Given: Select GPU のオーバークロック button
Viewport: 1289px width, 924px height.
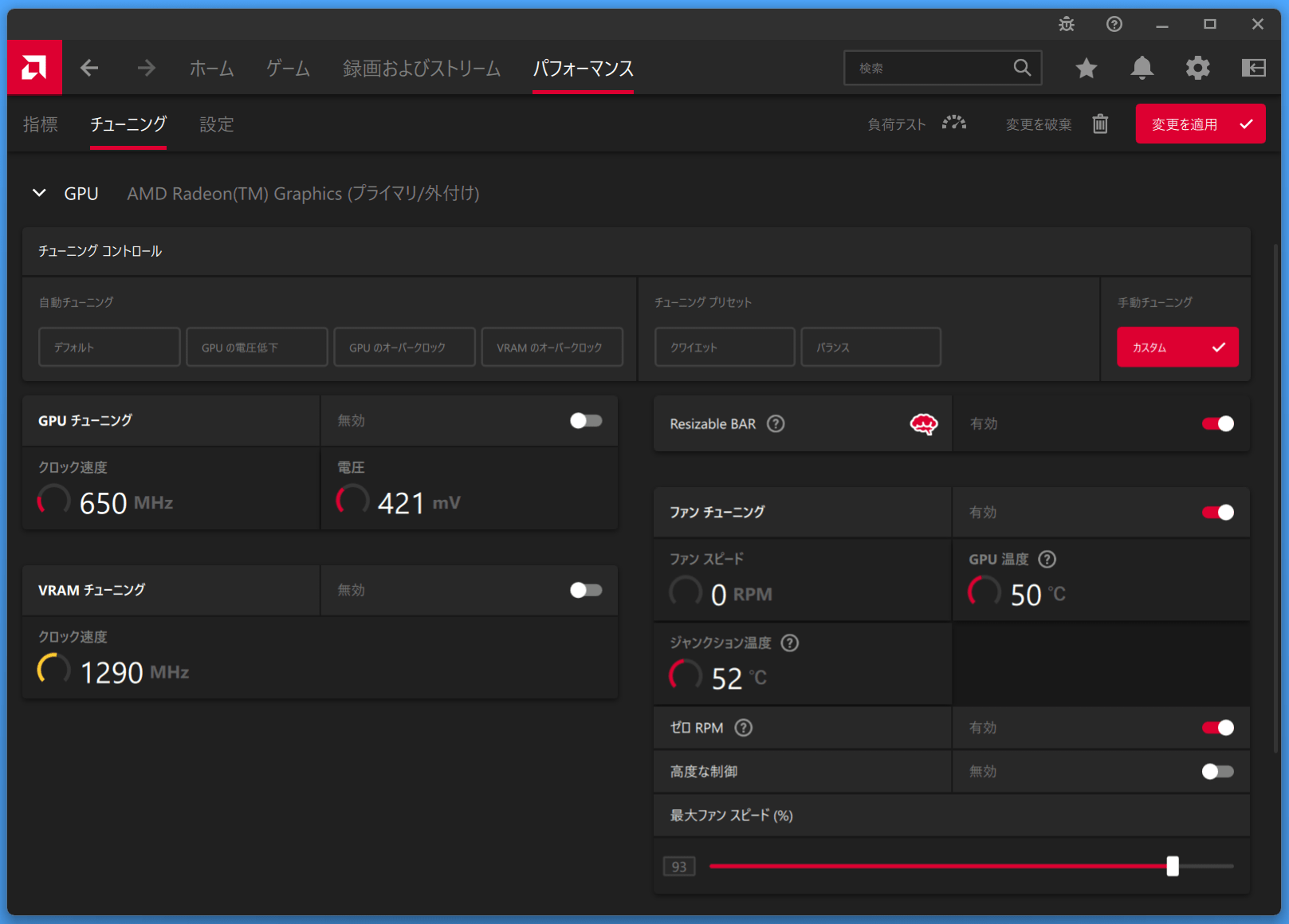Looking at the screenshot, I should tap(404, 347).
